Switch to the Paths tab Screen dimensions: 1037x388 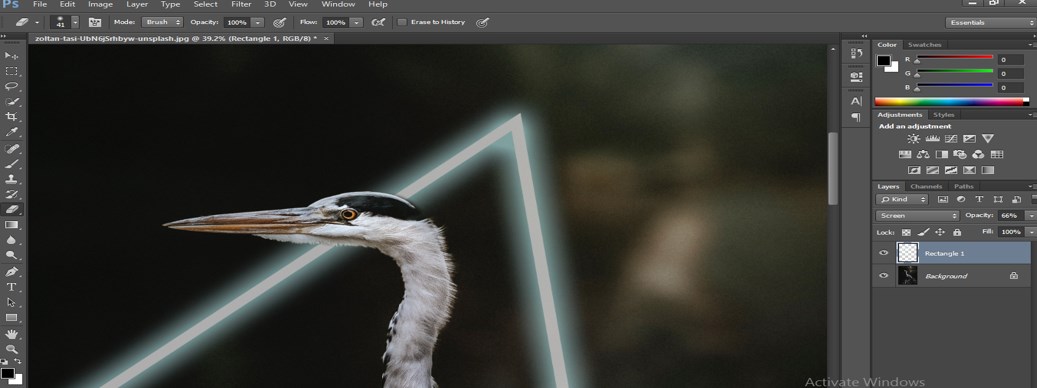[x=964, y=186]
